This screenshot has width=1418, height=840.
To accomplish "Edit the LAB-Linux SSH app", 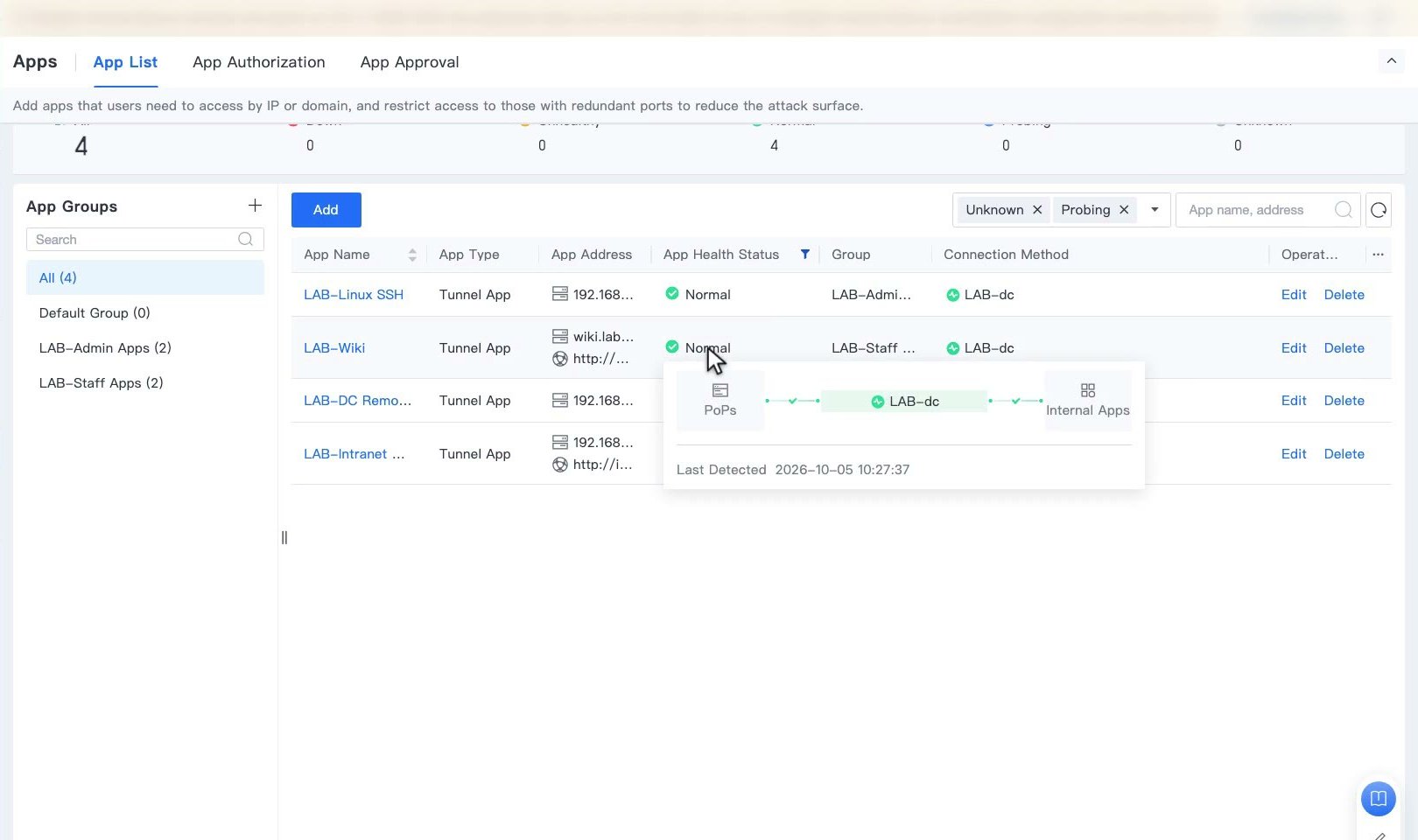I will click(x=1294, y=295).
